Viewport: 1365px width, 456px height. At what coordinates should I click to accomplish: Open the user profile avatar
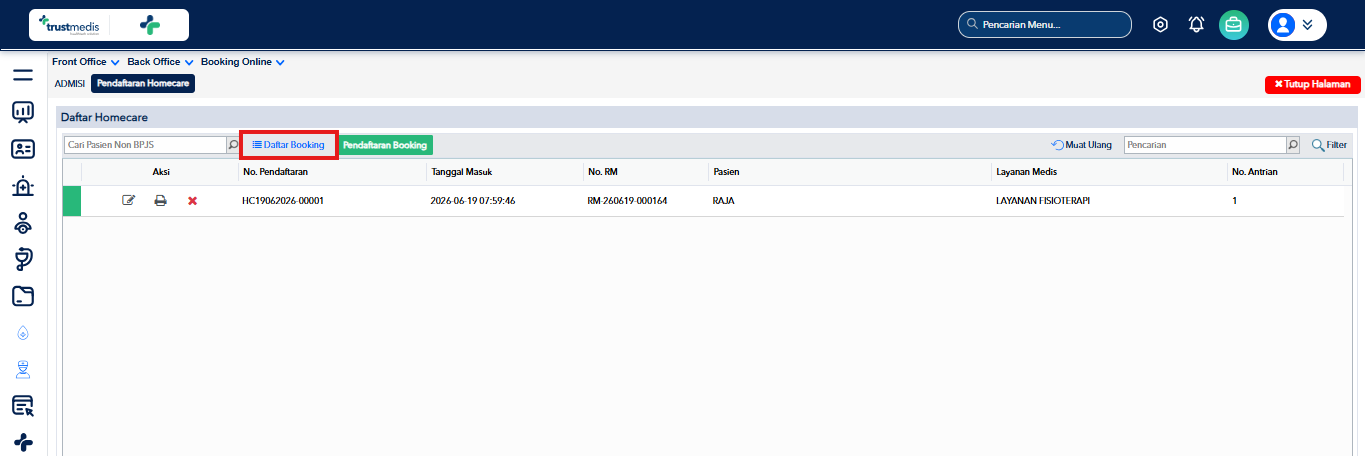click(x=1284, y=25)
